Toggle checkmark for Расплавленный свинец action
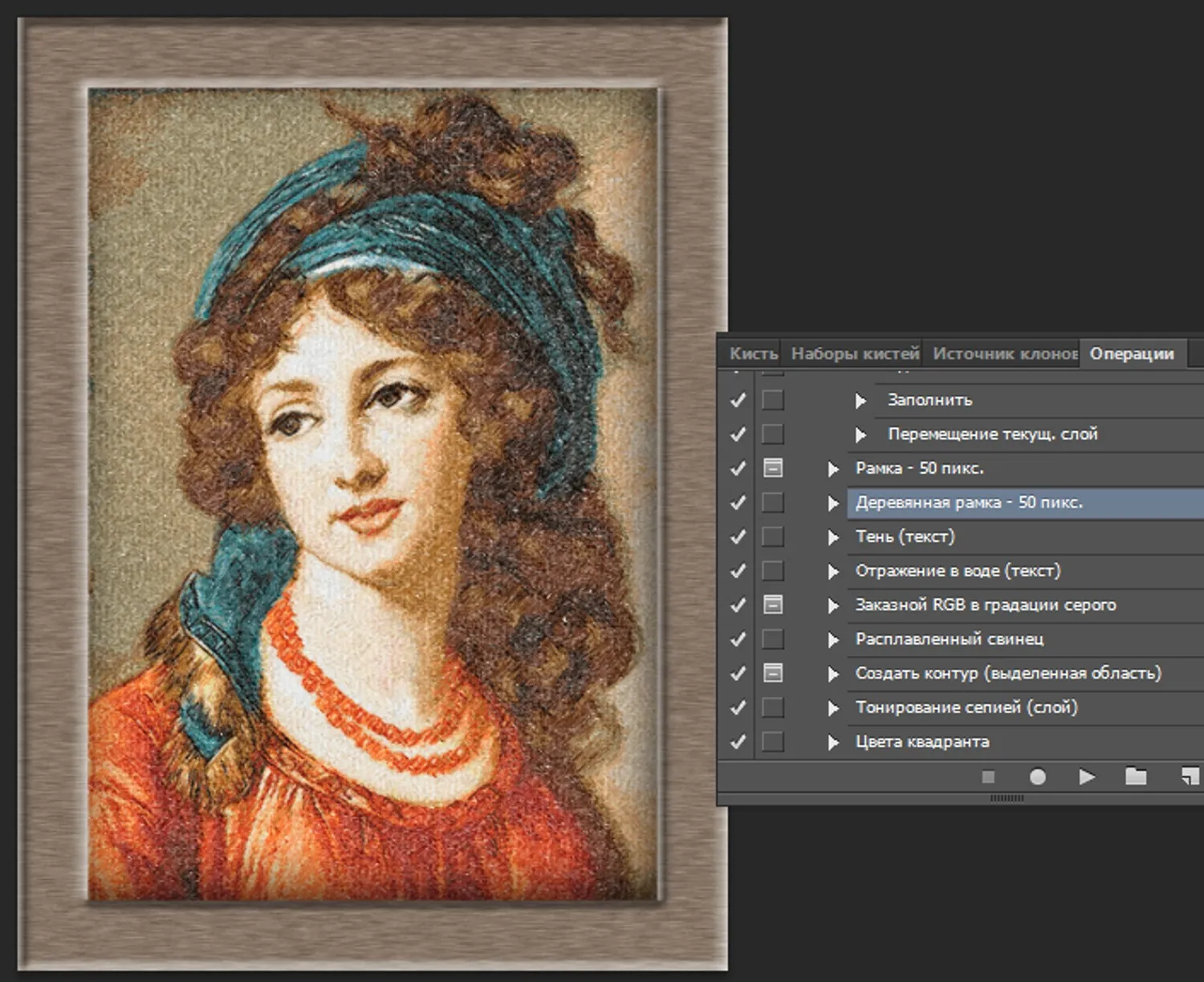The width and height of the screenshot is (1204, 982). pos(738,639)
